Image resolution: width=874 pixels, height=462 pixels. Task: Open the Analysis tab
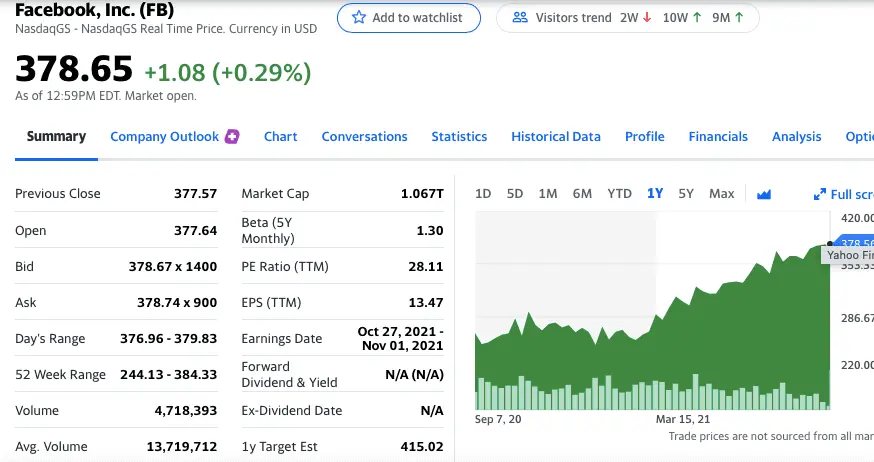[797, 137]
